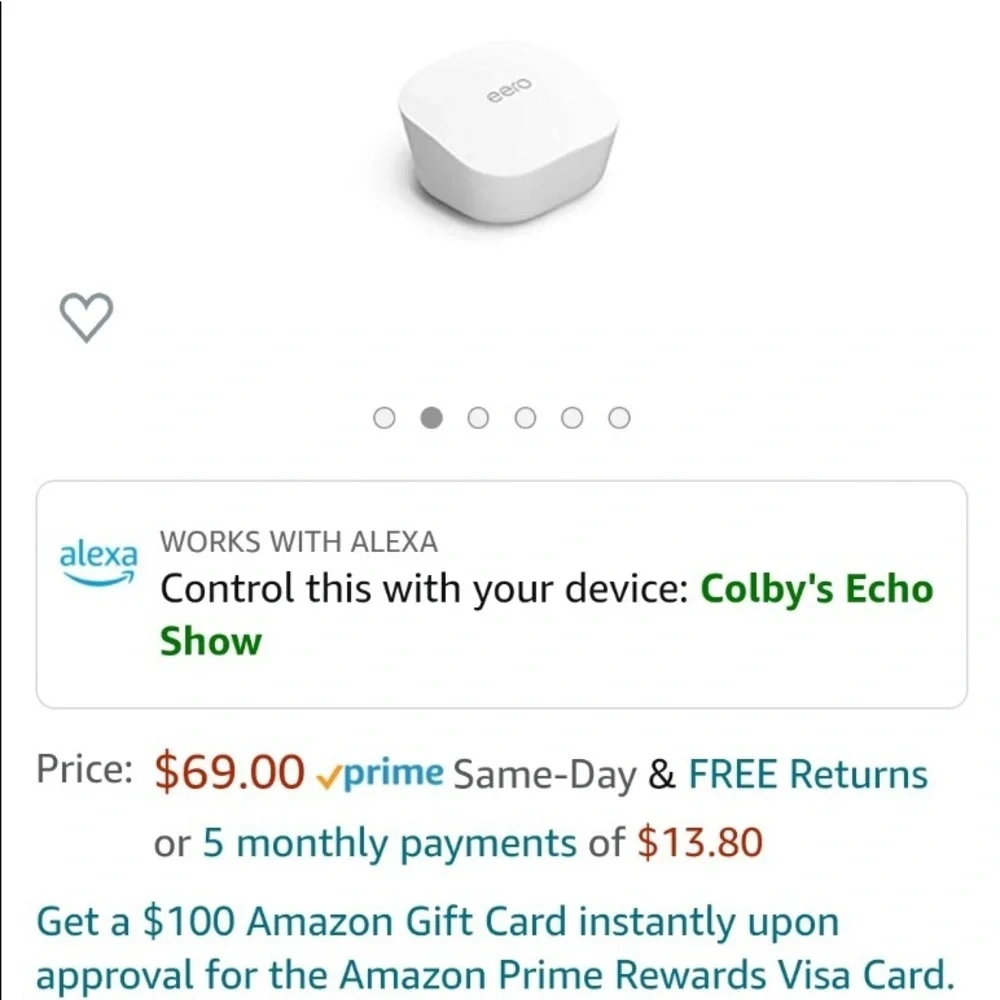Click the $69.00 price

click(230, 773)
